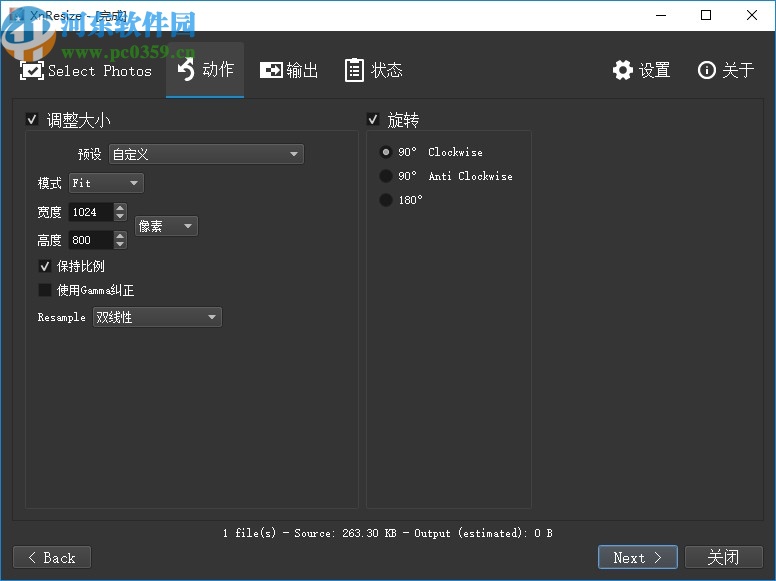Click the 高度 height field 800
The image size is (776, 581).
pos(91,240)
